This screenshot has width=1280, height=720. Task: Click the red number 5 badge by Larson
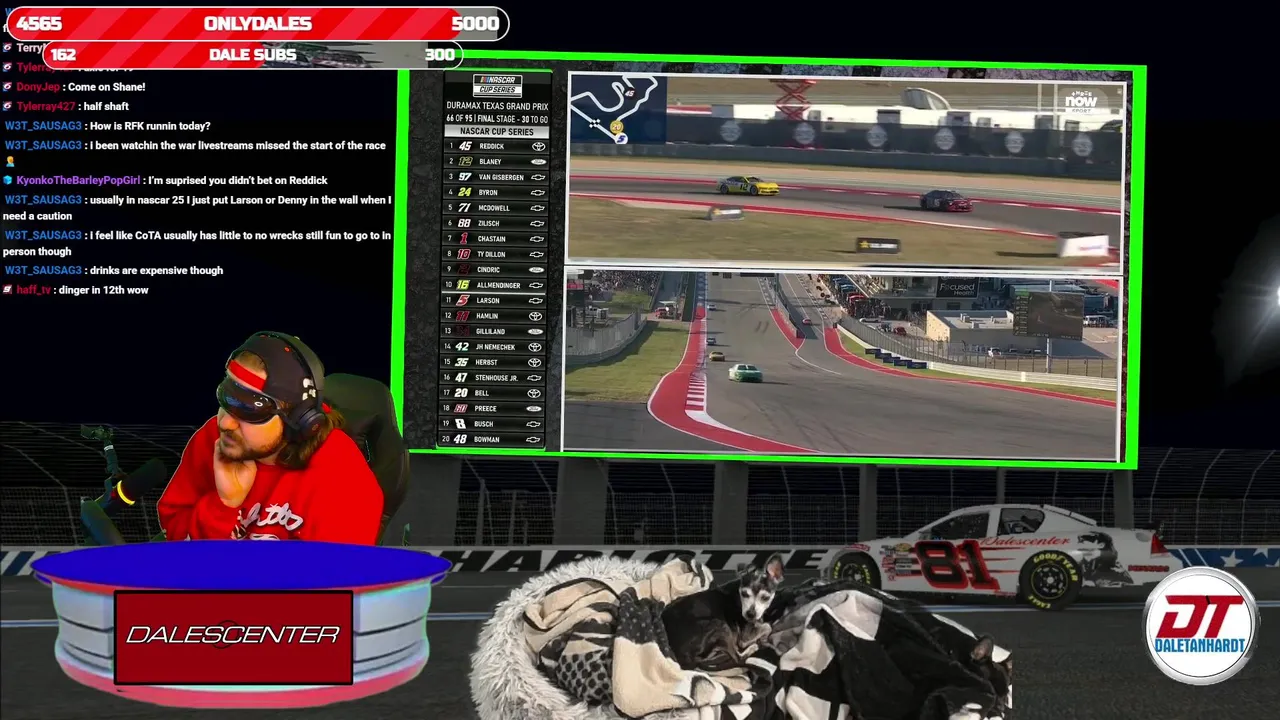[x=462, y=300]
